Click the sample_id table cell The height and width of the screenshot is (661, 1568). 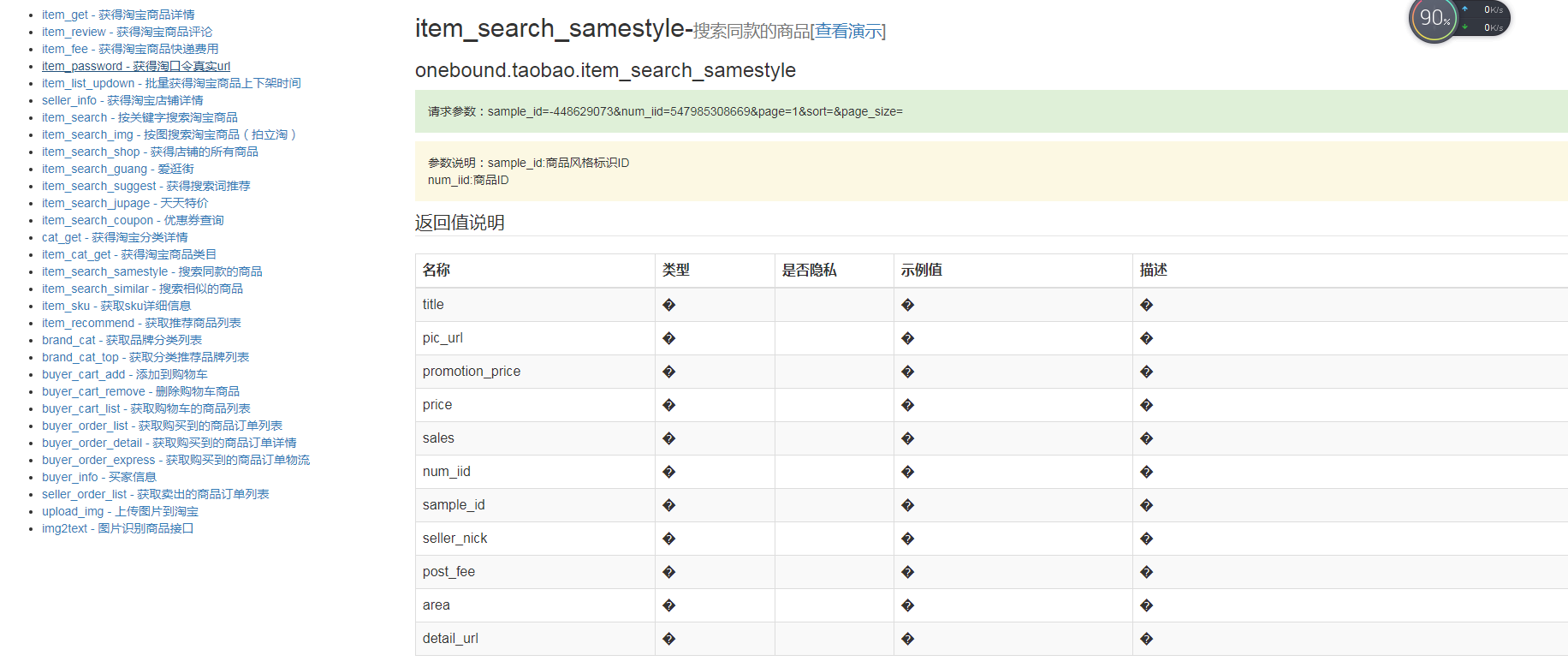coord(535,505)
